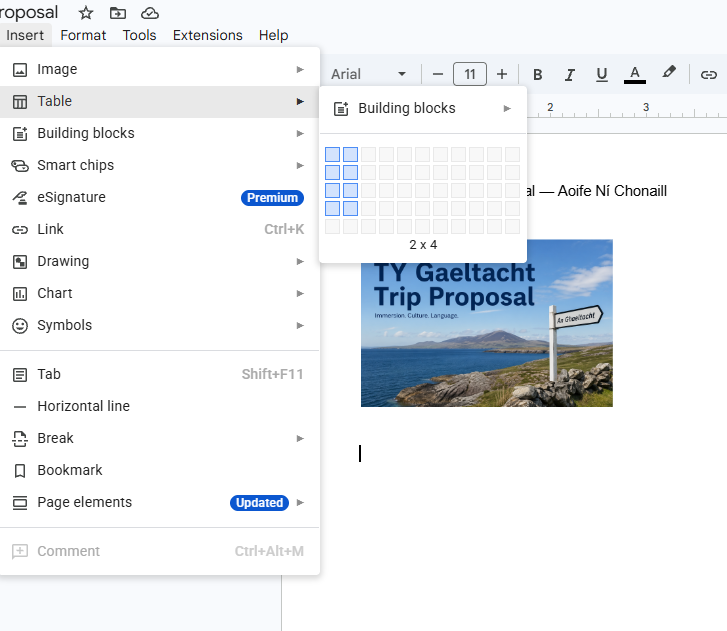This screenshot has width=727, height=631.
Task: Expand Building blocks arrow in Table submenu
Action: coord(507,108)
